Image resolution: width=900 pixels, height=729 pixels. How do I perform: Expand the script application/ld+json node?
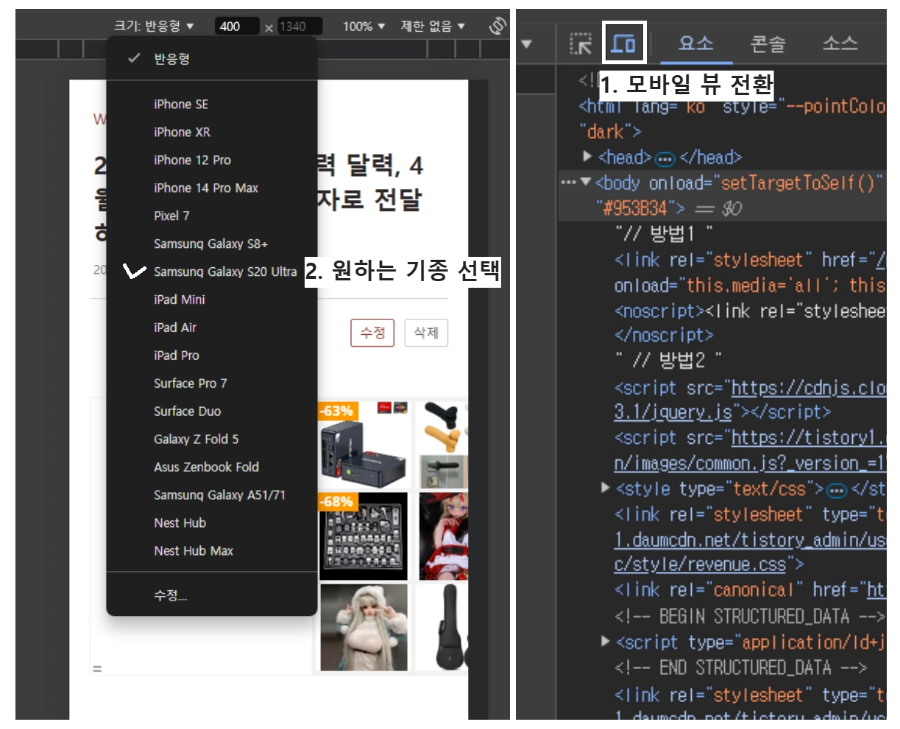click(x=605, y=641)
